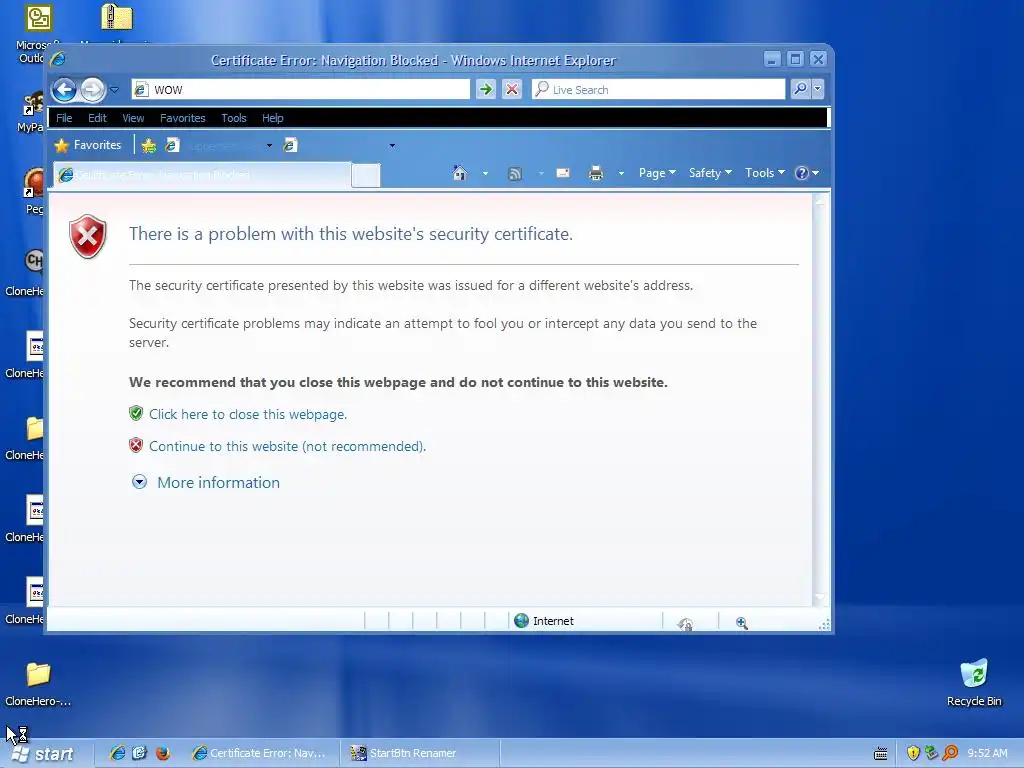
Task: Open the Edit menu
Action: 97,118
